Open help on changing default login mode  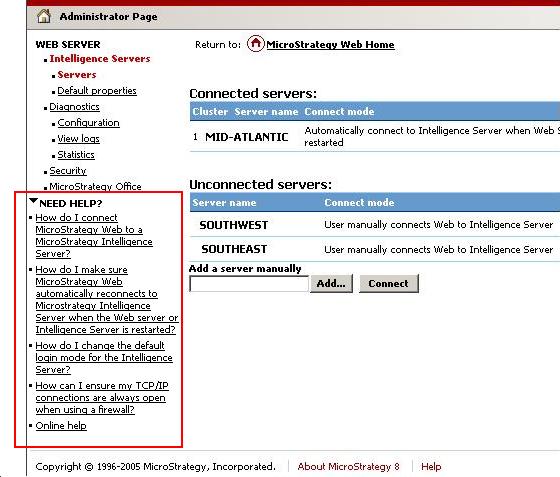tap(104, 357)
